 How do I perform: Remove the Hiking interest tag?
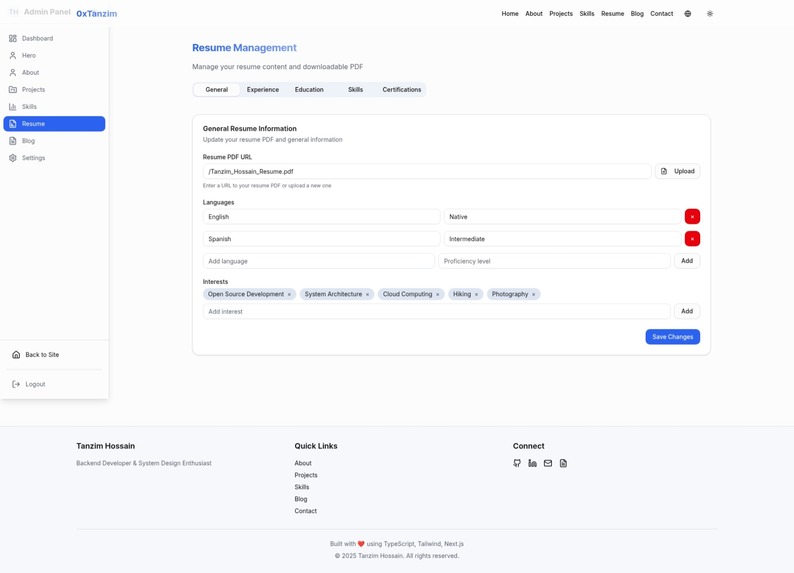pyautogui.click(x=477, y=295)
